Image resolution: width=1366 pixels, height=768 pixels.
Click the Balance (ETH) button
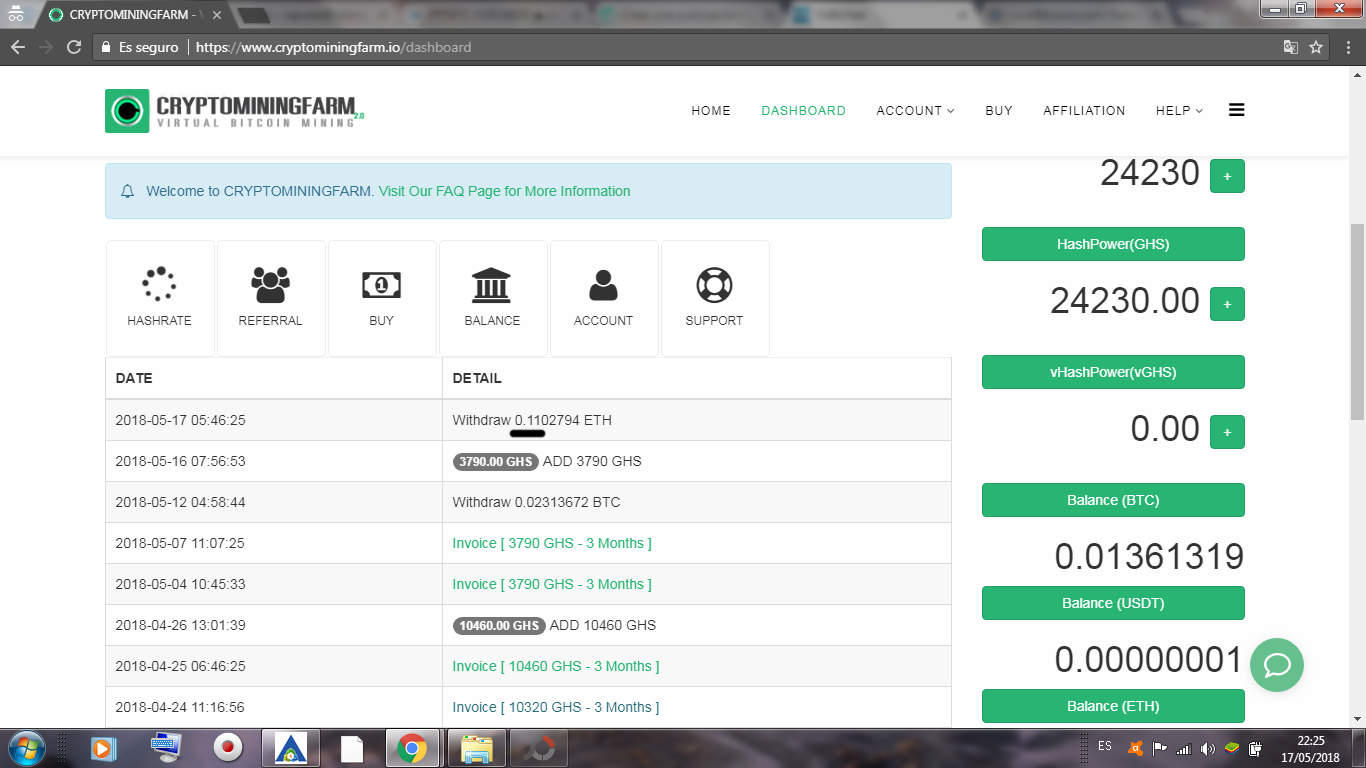point(1113,706)
